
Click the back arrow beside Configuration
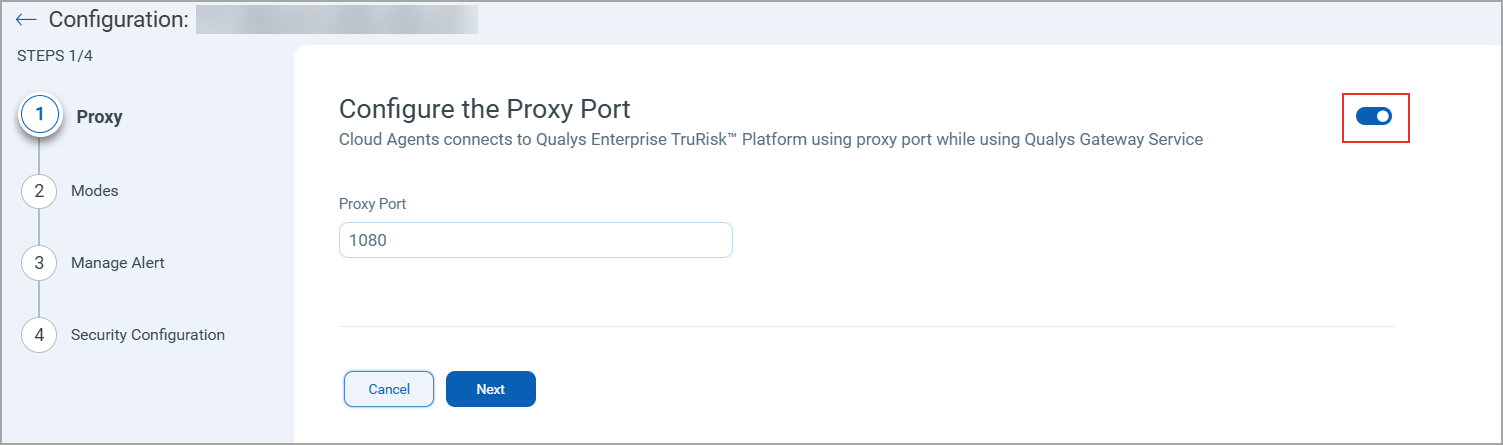click(27, 19)
